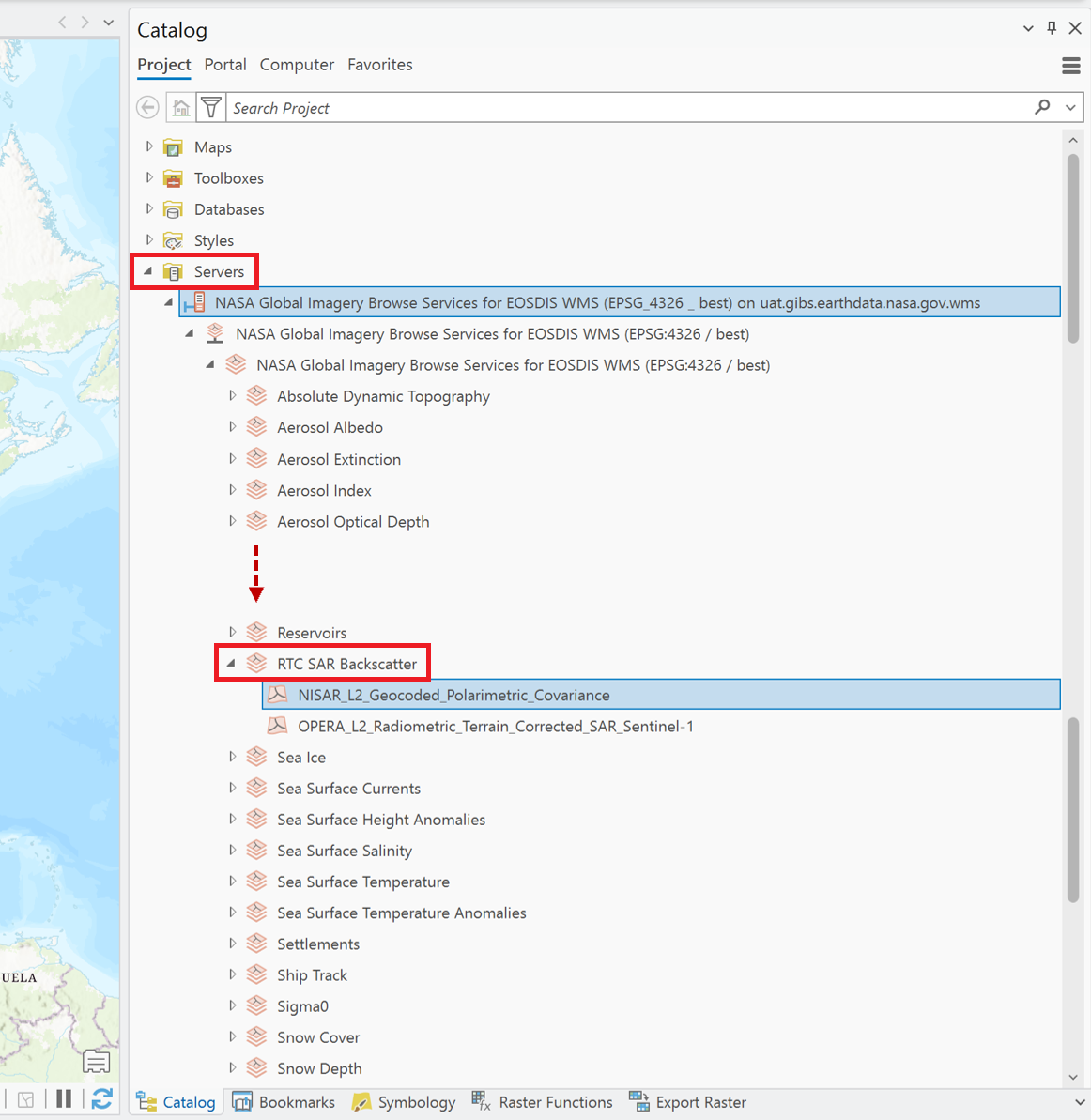Click the Servers folder icon
This screenshot has width=1091, height=1120.
tap(173, 272)
